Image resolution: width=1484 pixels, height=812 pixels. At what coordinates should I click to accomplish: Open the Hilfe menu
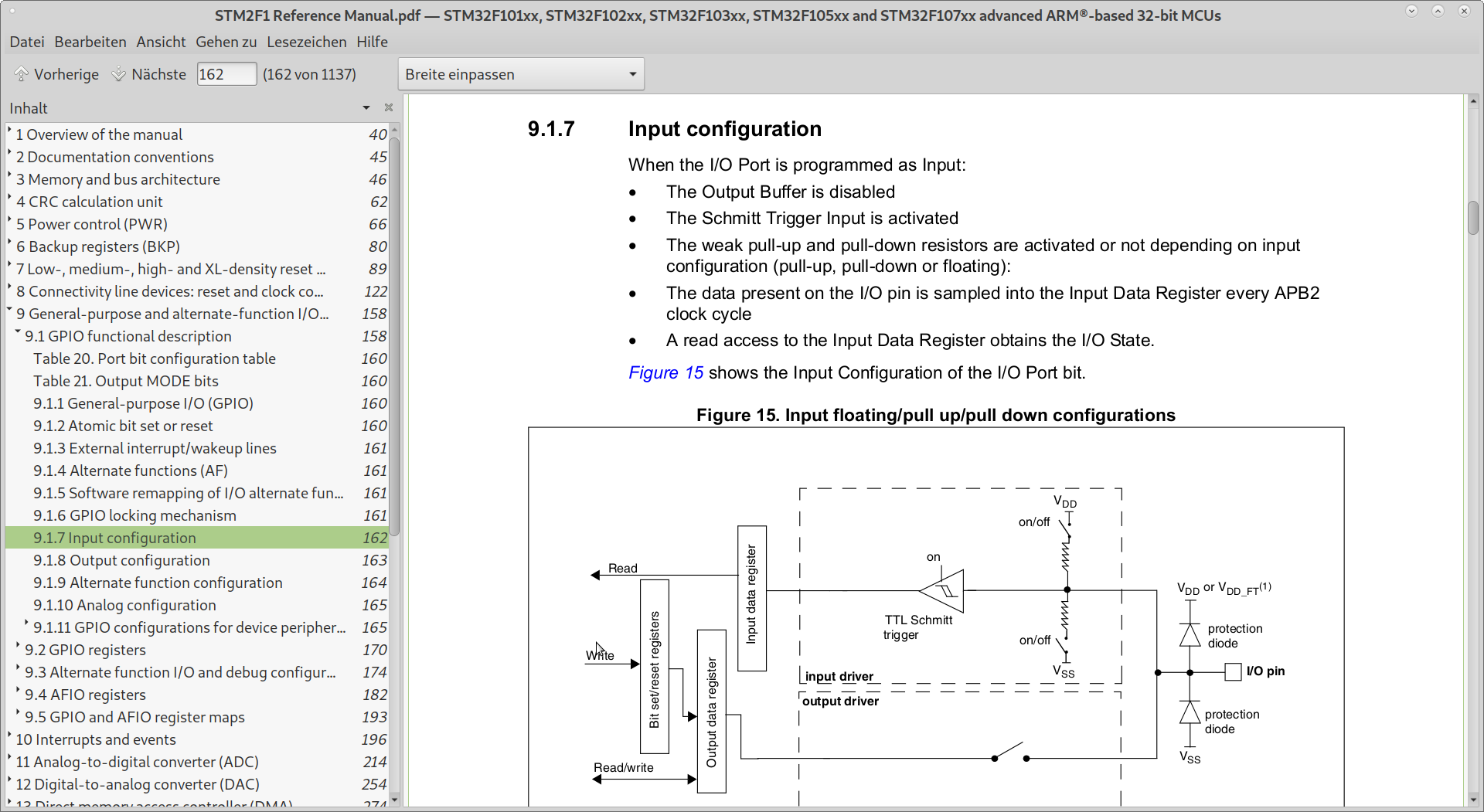[x=372, y=42]
